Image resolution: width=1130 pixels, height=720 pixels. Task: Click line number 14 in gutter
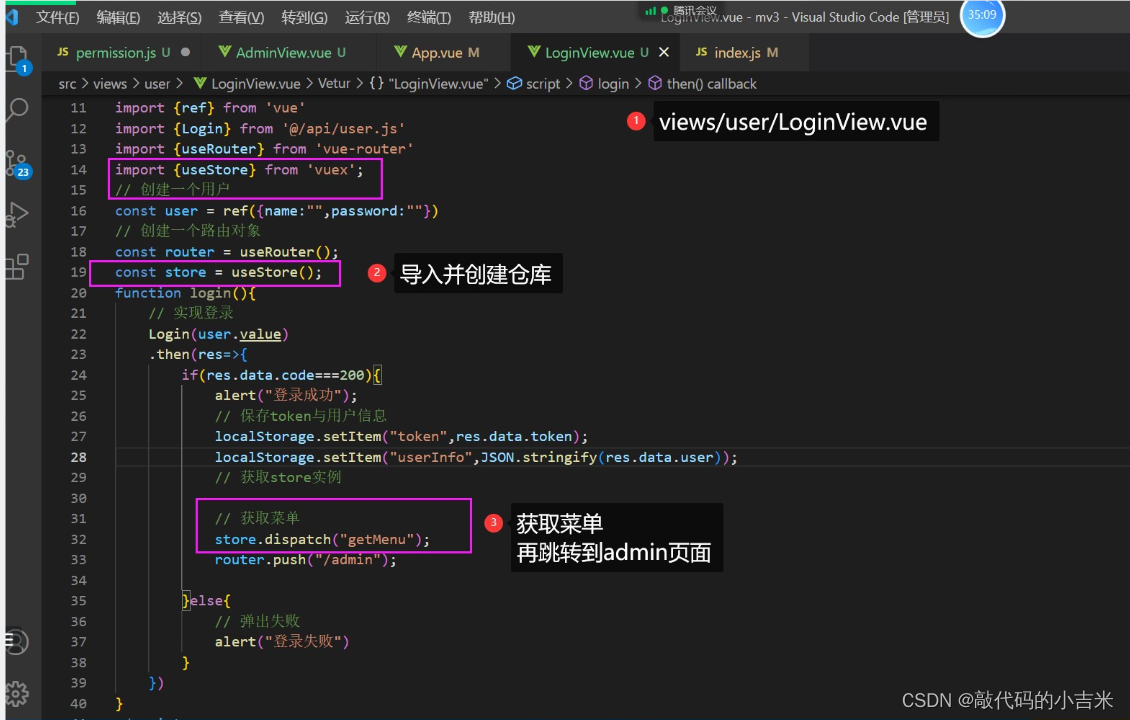tap(79, 170)
